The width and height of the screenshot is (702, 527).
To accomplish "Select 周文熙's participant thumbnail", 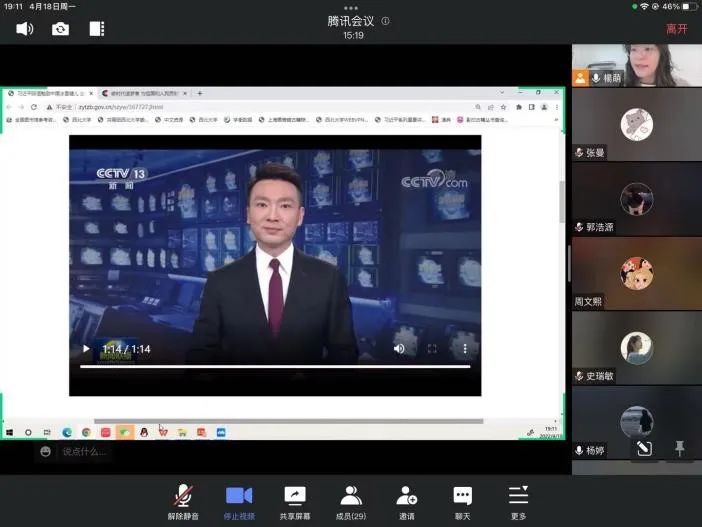I will click(x=636, y=274).
